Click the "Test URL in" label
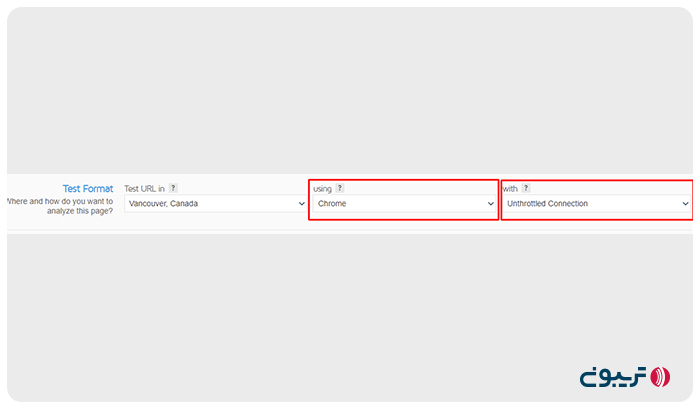 point(144,188)
